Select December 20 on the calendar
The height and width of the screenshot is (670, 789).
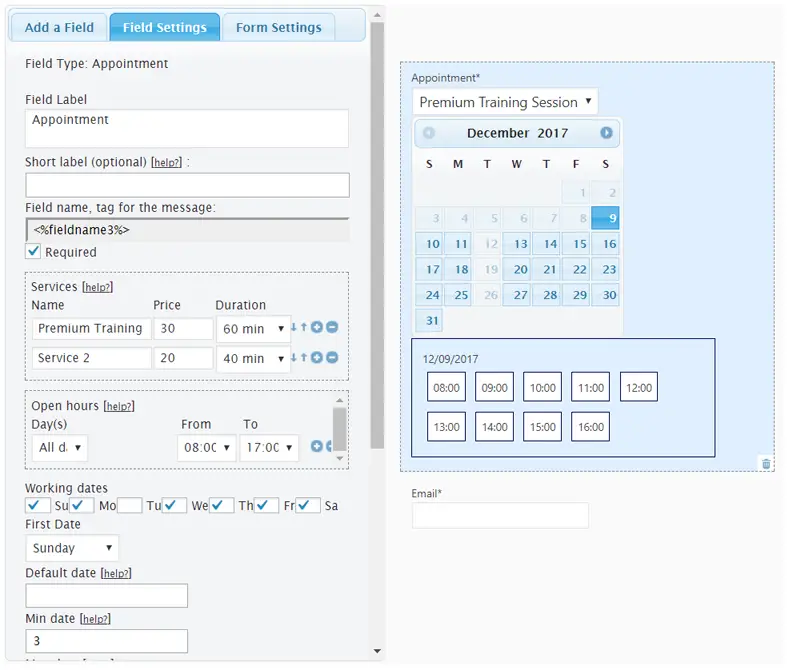pos(520,269)
